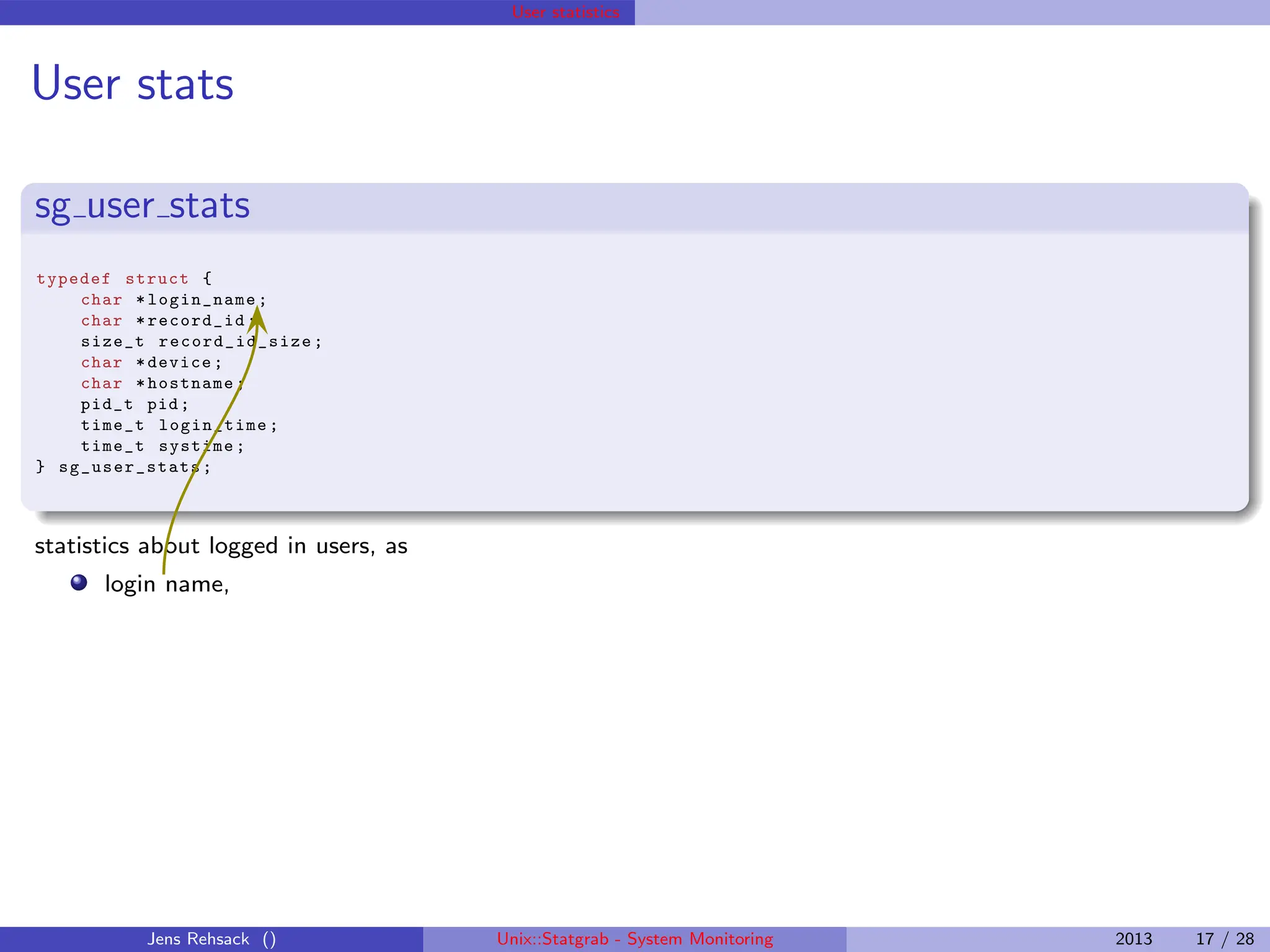Click the 'login name,' bullet item text
The width and height of the screenshot is (1270, 952).
click(x=167, y=584)
